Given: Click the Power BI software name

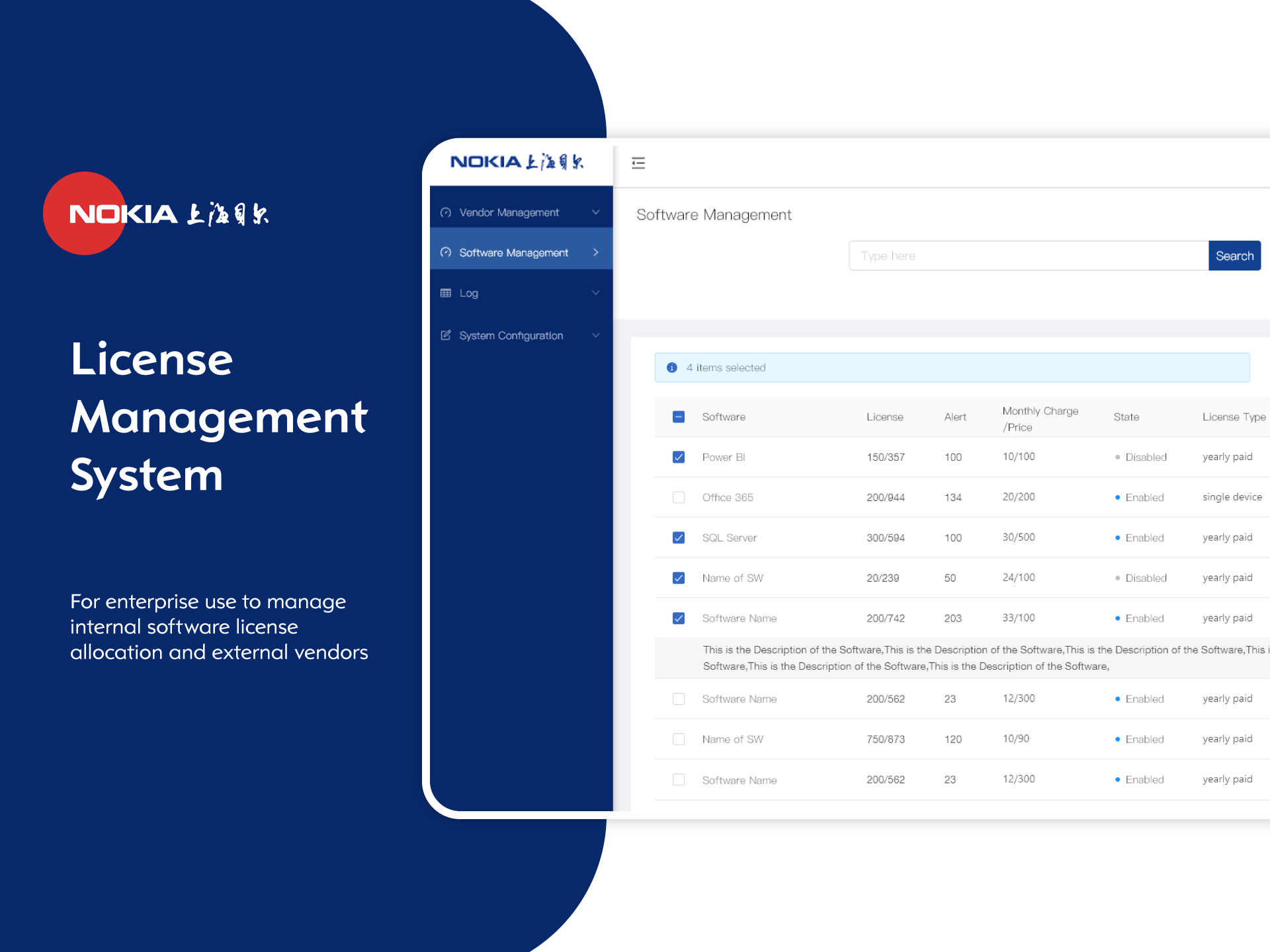Looking at the screenshot, I should pos(724,457).
